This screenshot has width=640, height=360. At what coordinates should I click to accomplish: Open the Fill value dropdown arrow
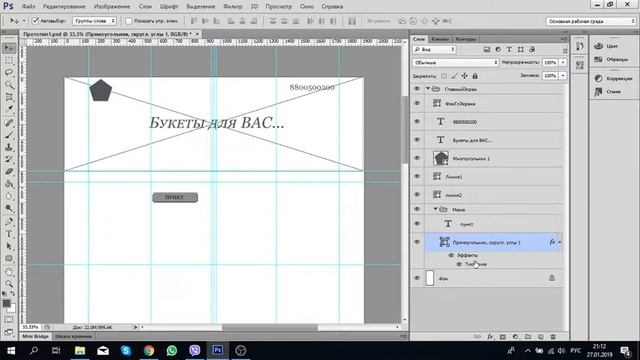[x=563, y=76]
